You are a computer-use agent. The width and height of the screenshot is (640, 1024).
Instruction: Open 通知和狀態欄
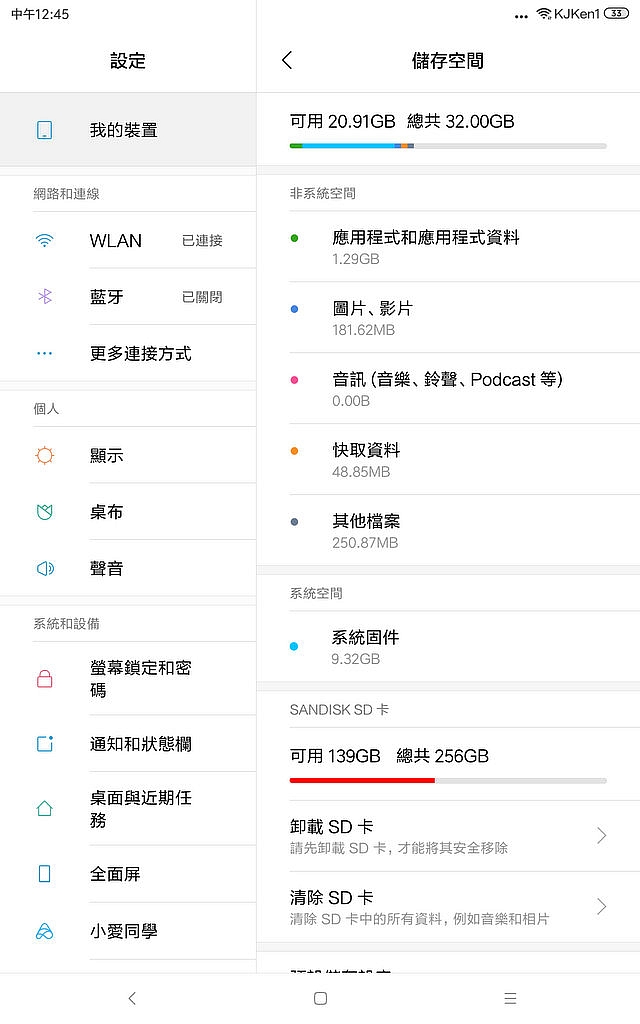pyautogui.click(x=128, y=743)
